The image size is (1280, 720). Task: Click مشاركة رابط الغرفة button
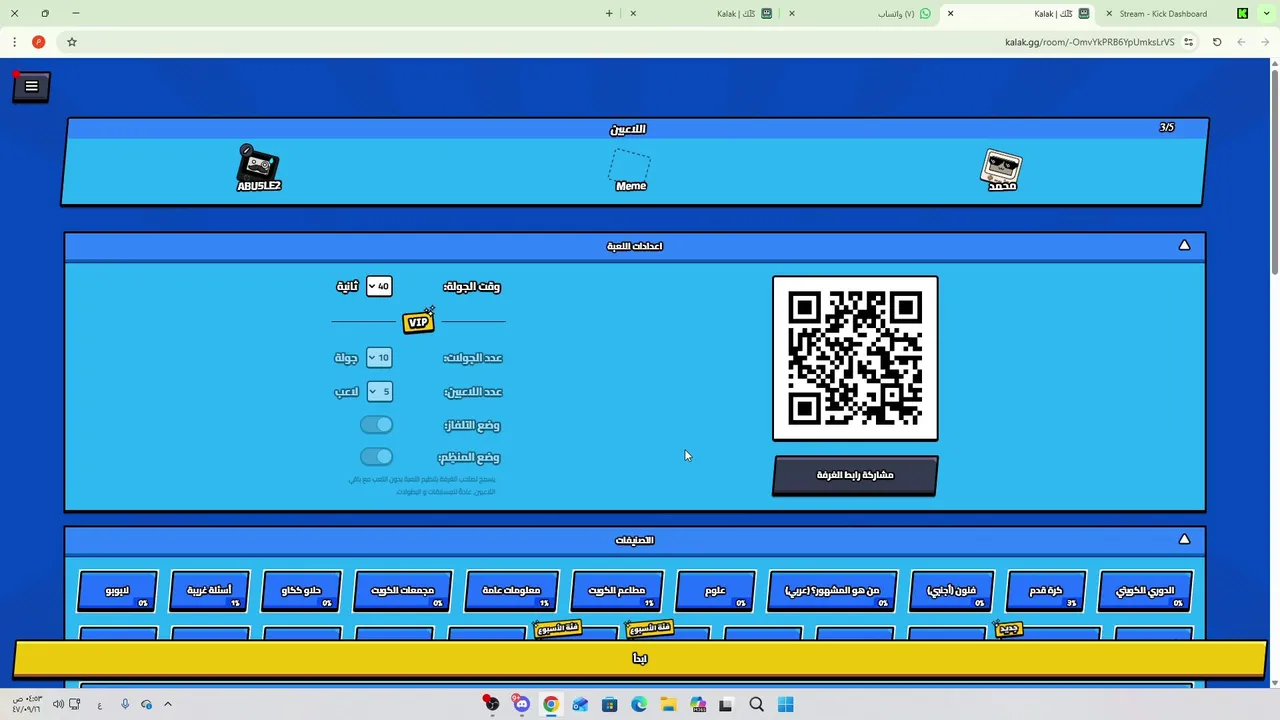(x=855, y=476)
